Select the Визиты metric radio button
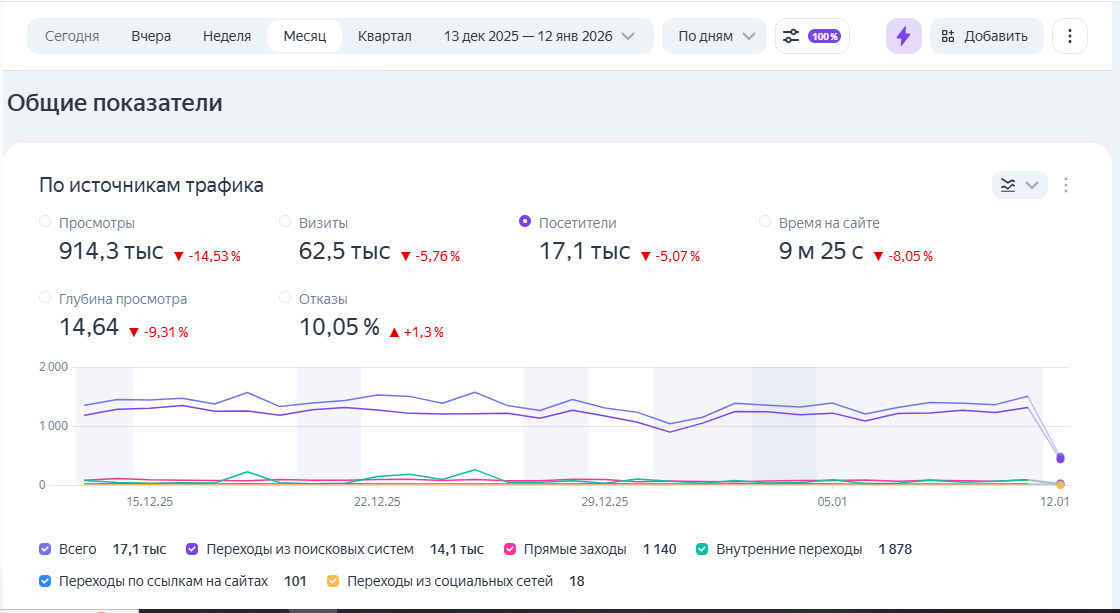The width and height of the screenshot is (1120, 613). click(x=285, y=222)
